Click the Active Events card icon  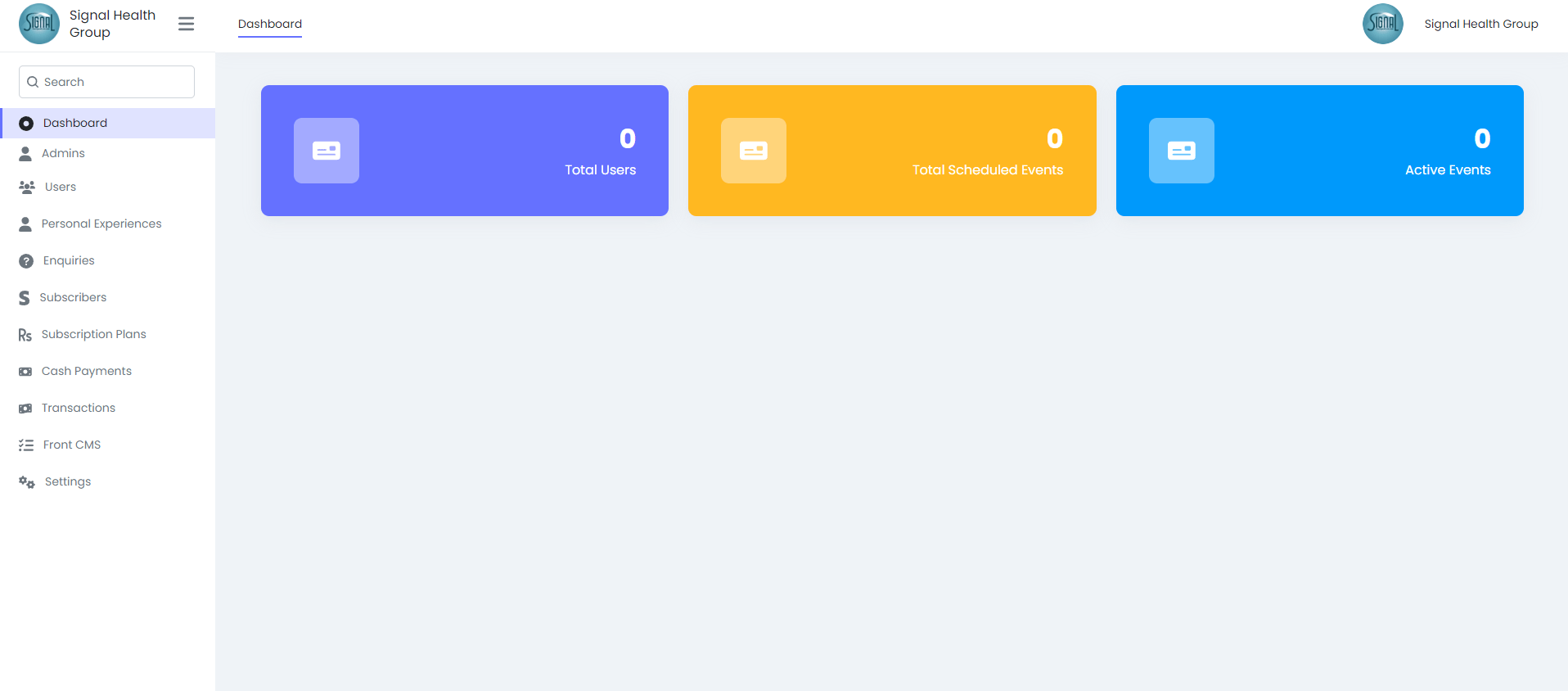coord(1182,151)
